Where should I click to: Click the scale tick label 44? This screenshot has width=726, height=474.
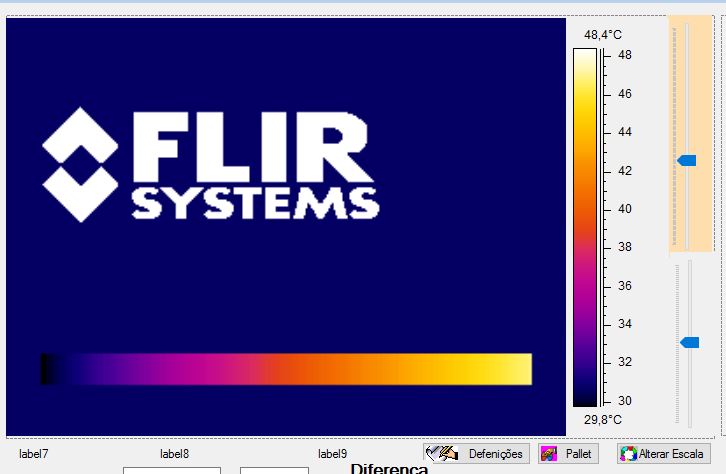(625, 132)
